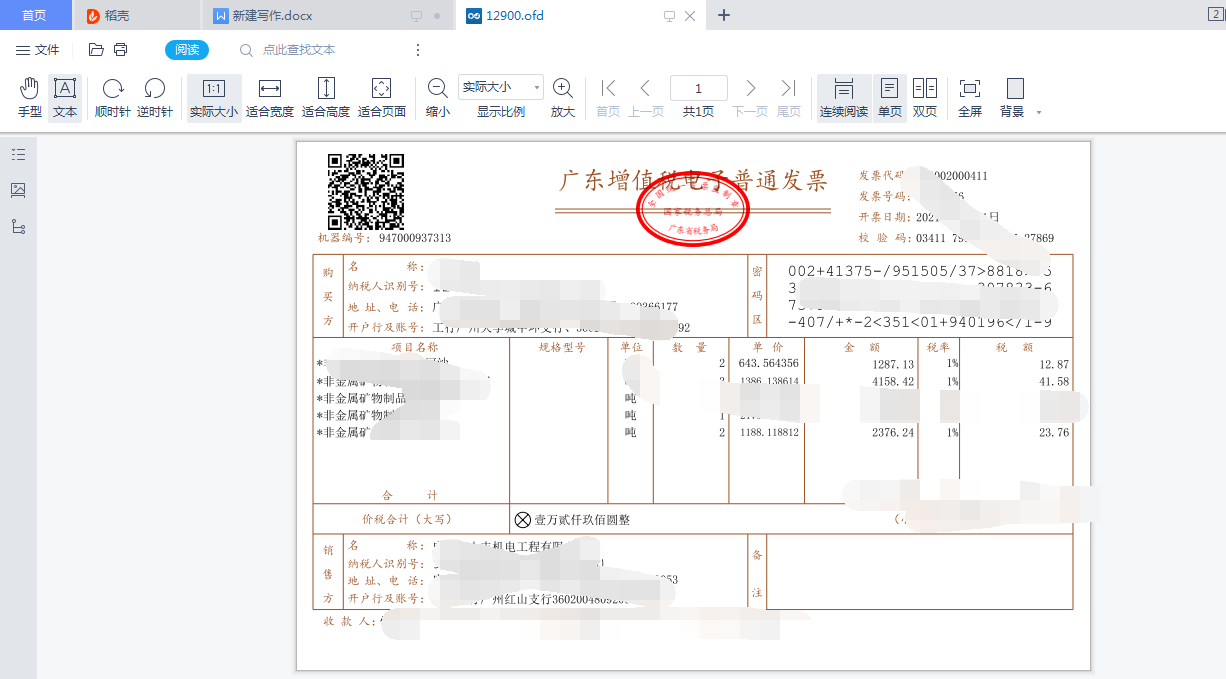1226x679 pixels.
Task: Click the tab count indicator showing 2
Action: (1216, 14)
